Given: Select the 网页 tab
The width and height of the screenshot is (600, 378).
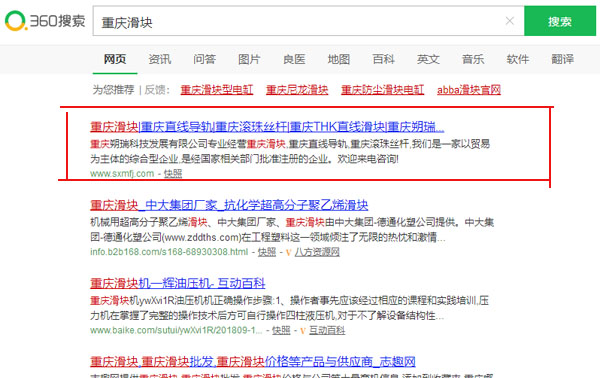Looking at the screenshot, I should 115,59.
